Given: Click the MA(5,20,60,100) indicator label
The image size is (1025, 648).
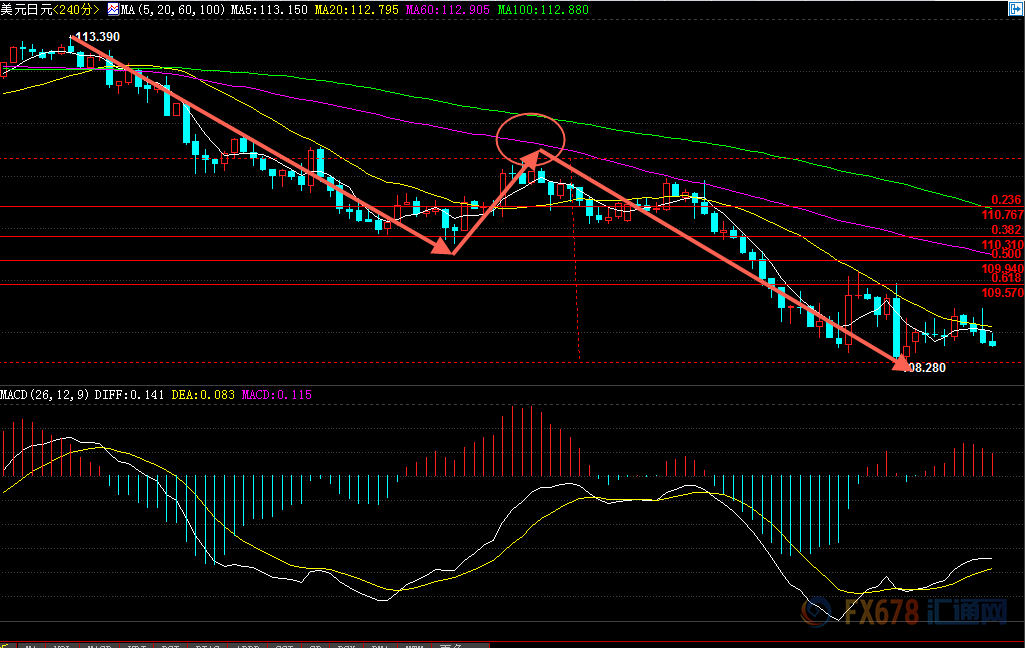Looking at the screenshot, I should (173, 10).
